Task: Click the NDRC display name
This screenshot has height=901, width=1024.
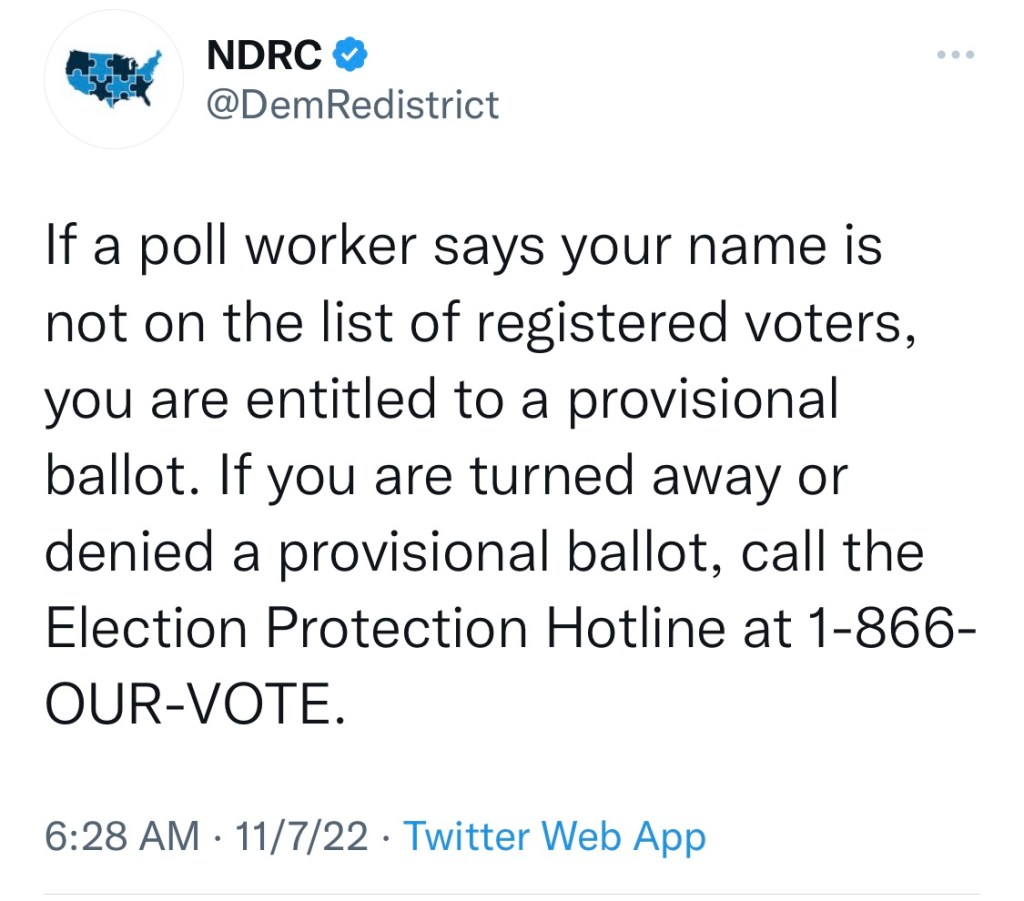Action: pyautogui.click(x=264, y=57)
